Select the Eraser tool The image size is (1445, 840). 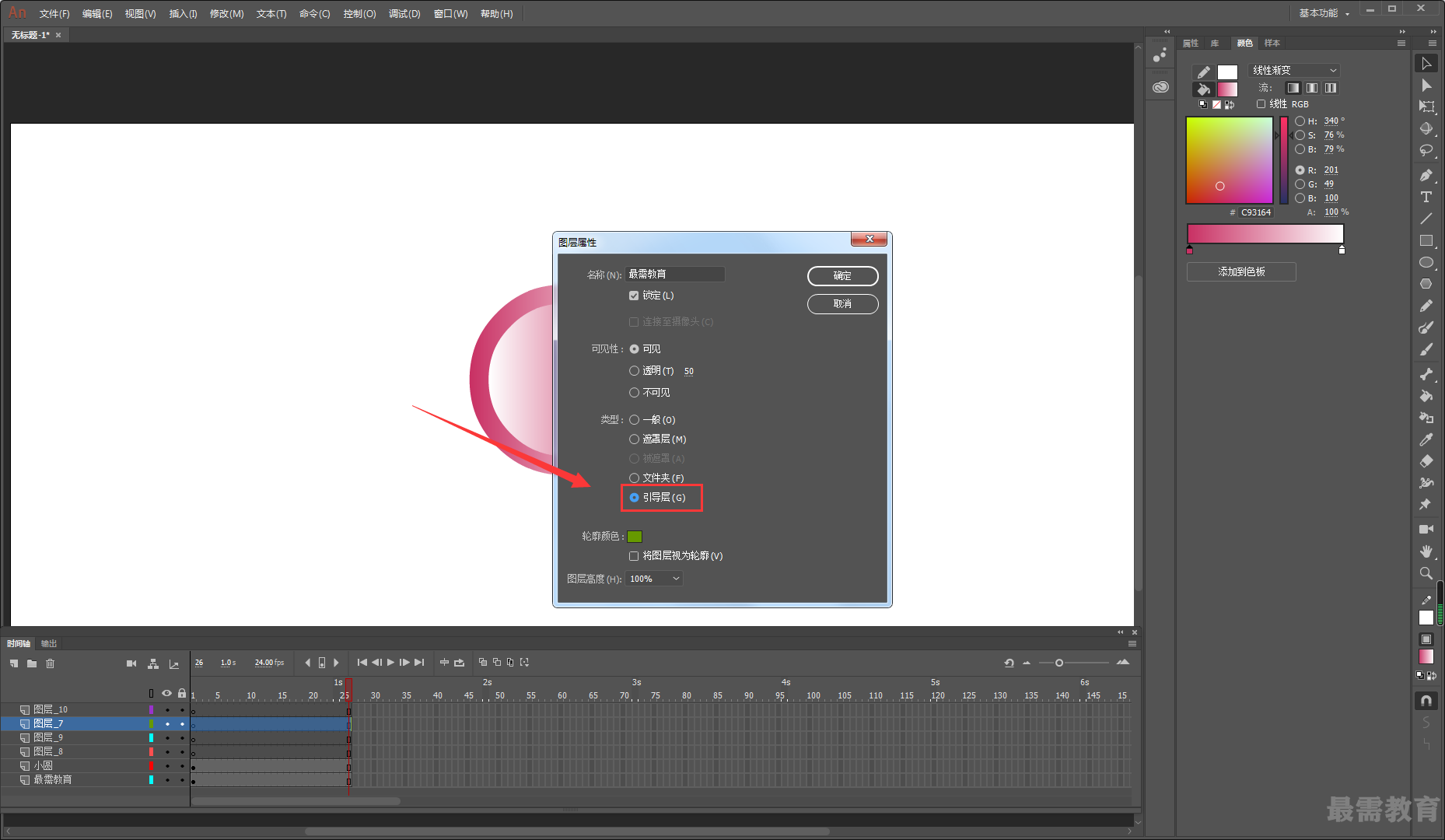(x=1426, y=461)
